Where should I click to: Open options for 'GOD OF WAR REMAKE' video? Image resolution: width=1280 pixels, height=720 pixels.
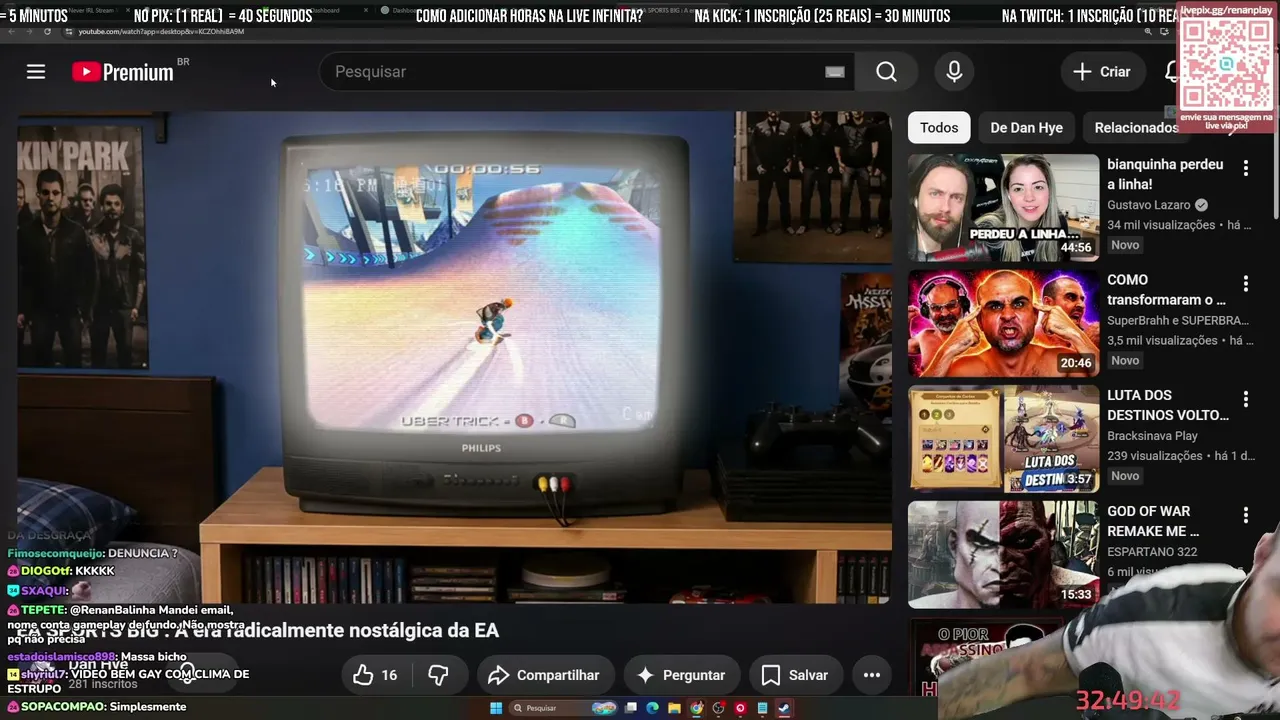1246,516
